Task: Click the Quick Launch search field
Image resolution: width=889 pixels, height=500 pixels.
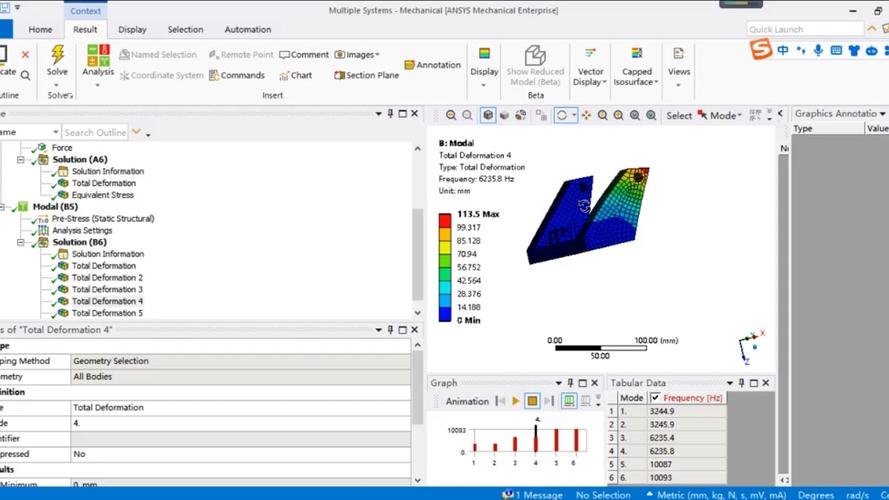Action: tap(805, 29)
